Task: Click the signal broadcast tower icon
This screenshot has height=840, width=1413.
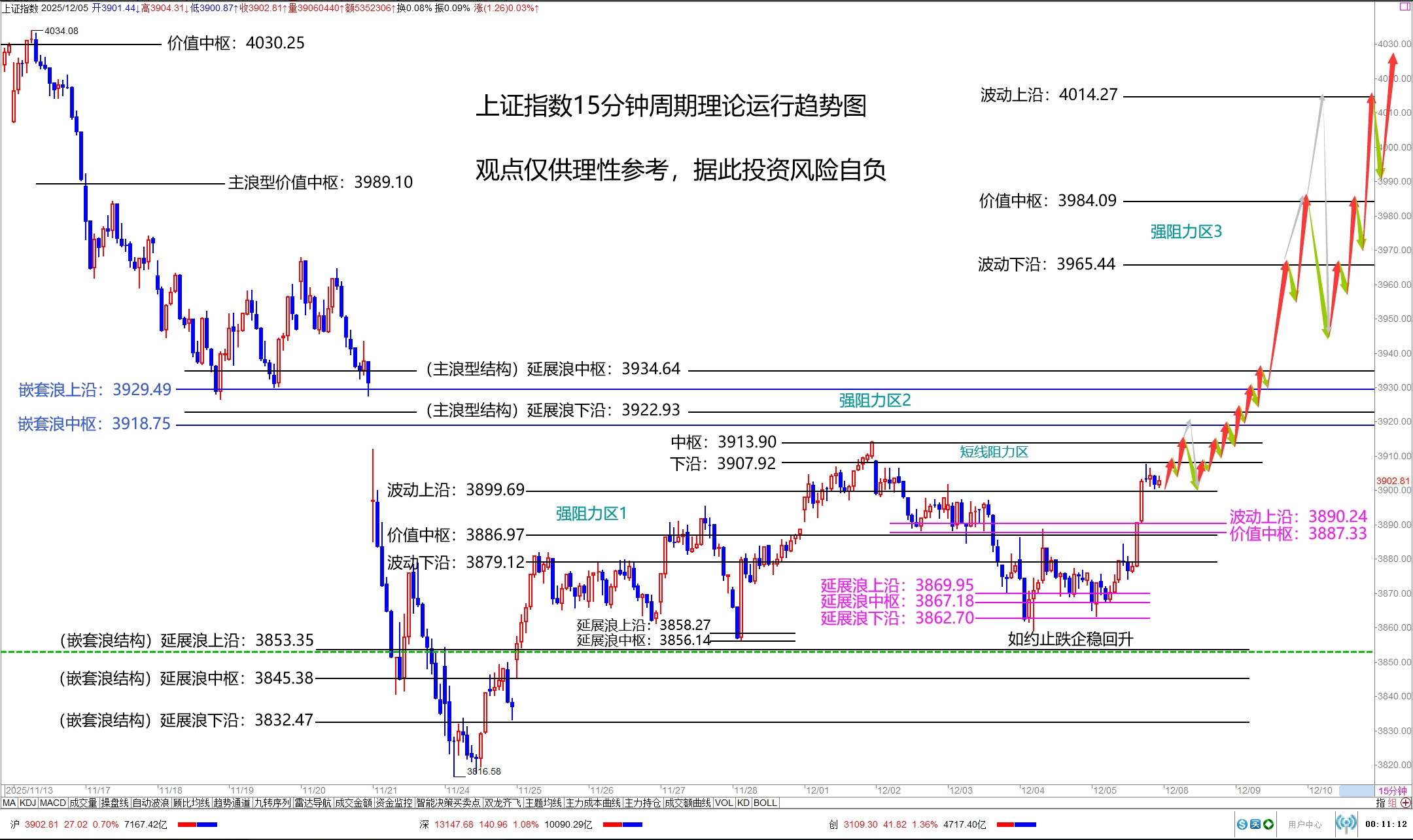Action: 1346,824
